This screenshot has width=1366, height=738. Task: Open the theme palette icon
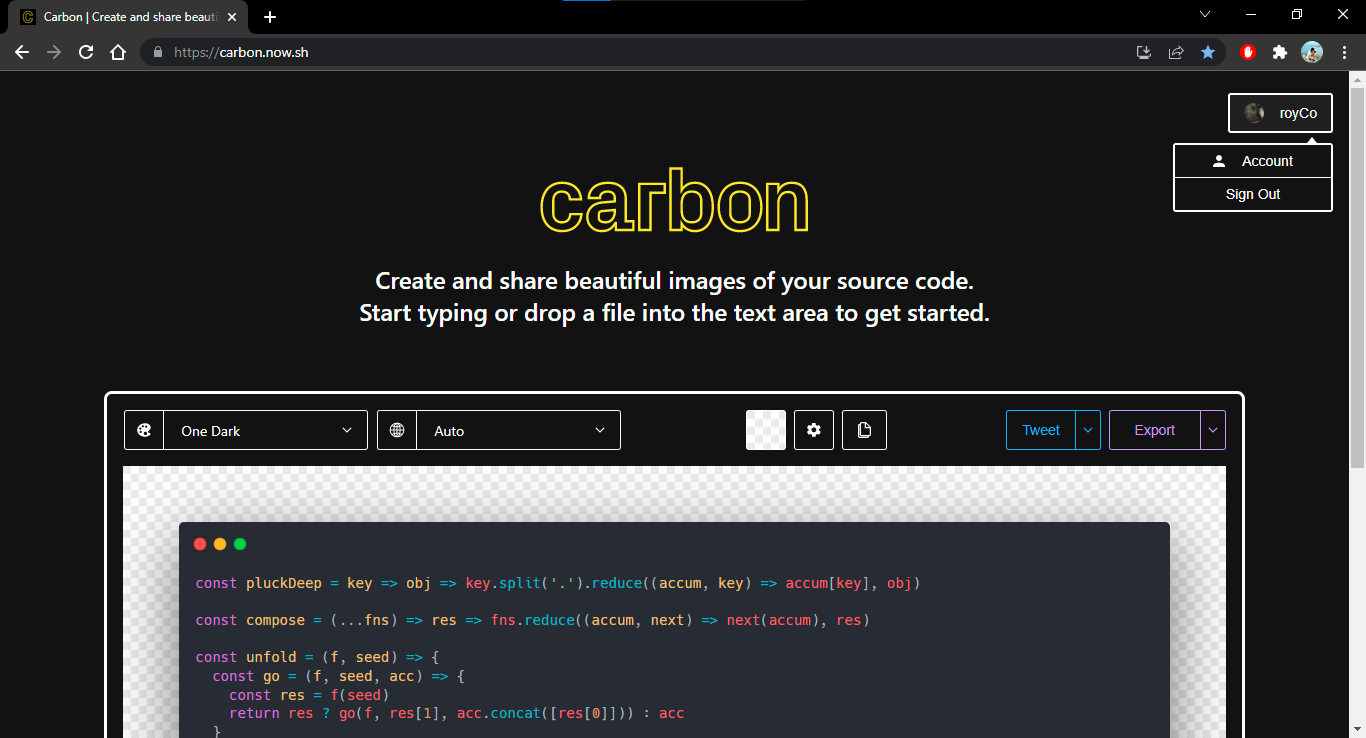click(144, 430)
